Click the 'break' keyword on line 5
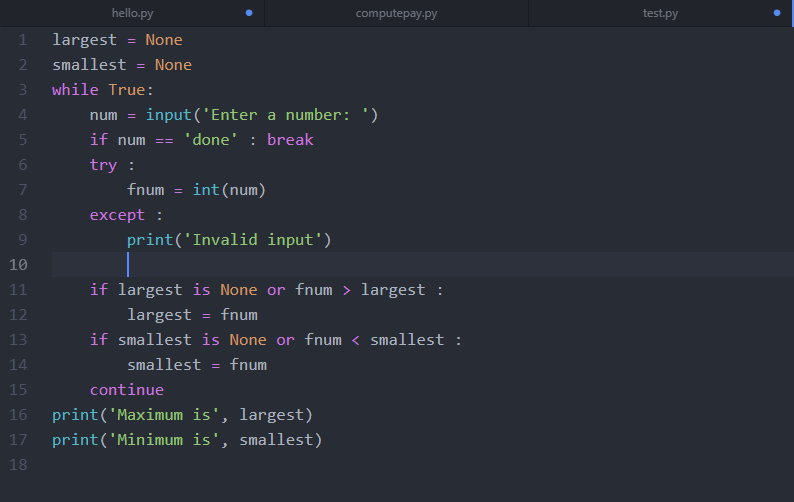The width and height of the screenshot is (794, 502). pos(290,140)
